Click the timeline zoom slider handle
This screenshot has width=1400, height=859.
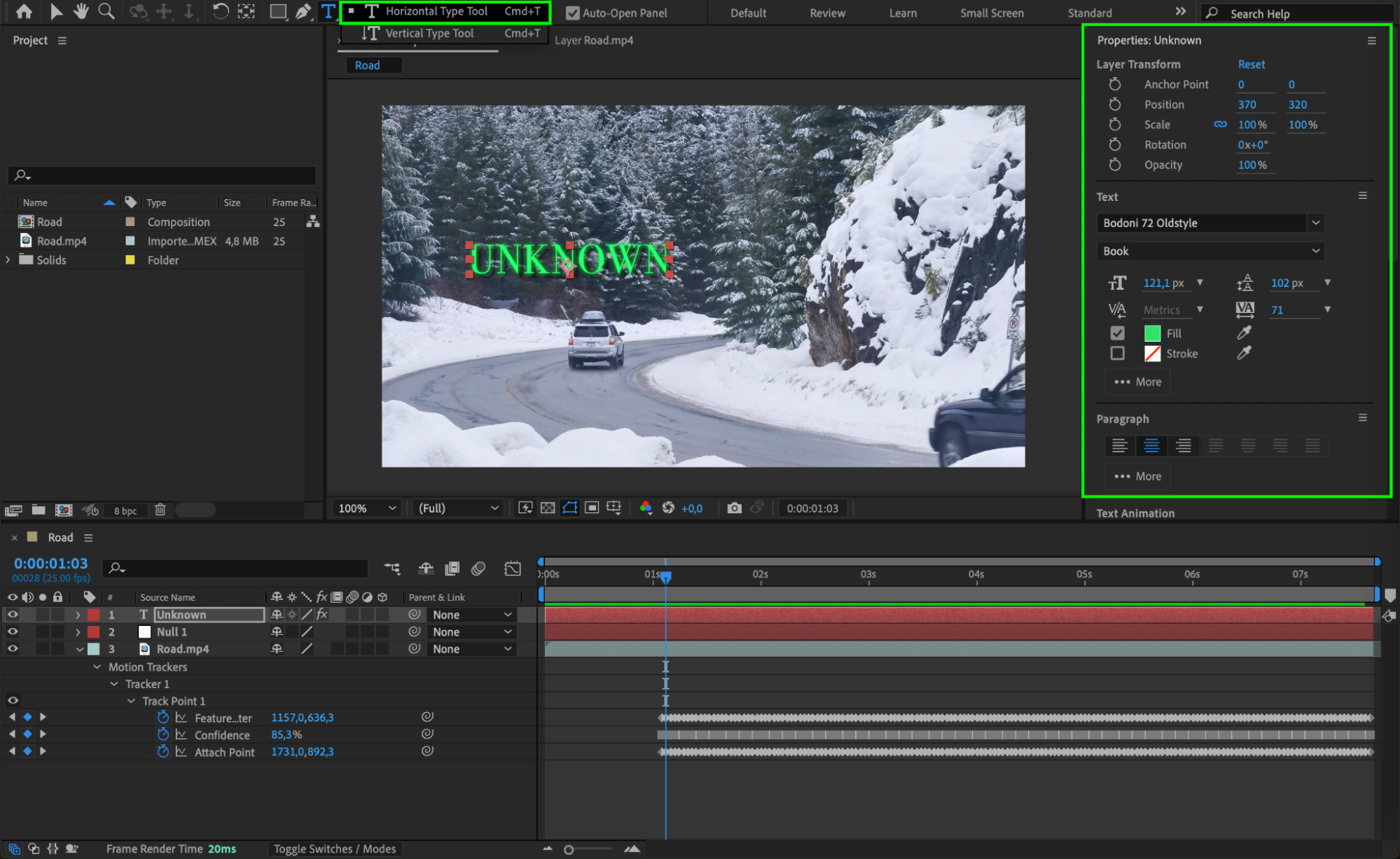click(569, 849)
